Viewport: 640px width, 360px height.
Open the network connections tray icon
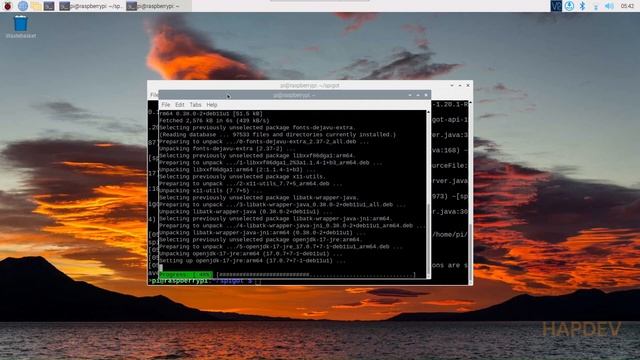(x=596, y=6)
